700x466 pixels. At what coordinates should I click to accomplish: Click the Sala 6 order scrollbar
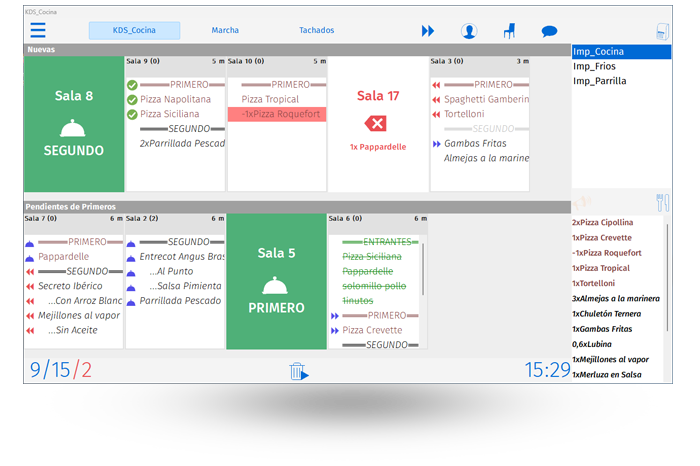[423, 270]
